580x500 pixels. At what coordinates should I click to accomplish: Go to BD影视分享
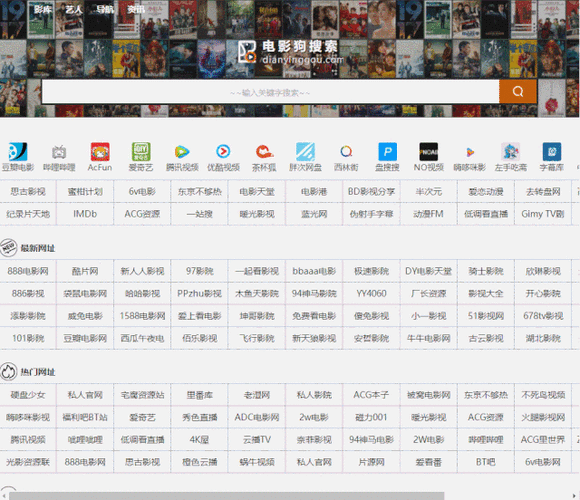click(371, 192)
